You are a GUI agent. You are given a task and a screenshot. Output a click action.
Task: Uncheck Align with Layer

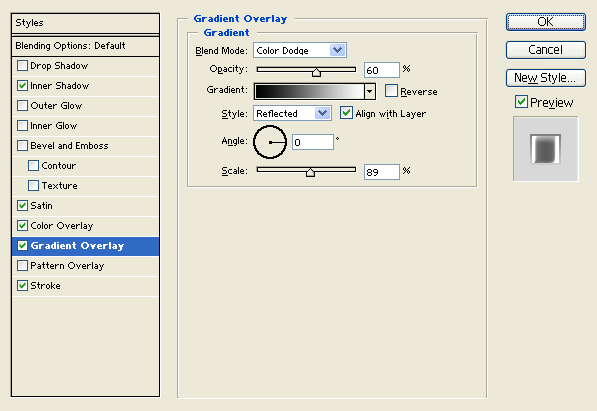pos(346,113)
